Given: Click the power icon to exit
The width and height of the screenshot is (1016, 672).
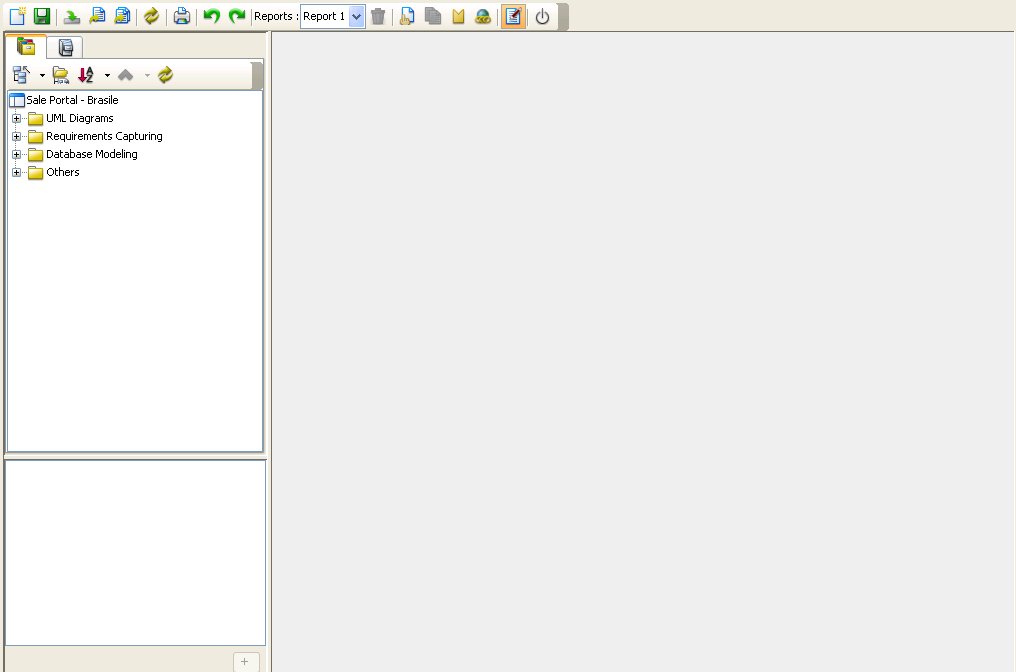Looking at the screenshot, I should [542, 16].
